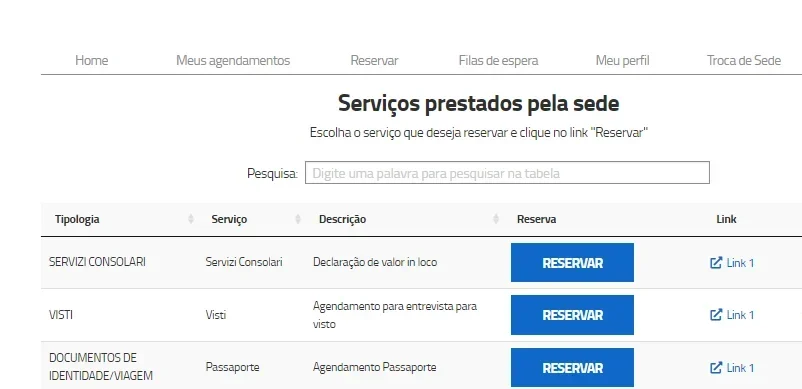Open the Reservar navigation tab
802x389 pixels.
click(374, 60)
